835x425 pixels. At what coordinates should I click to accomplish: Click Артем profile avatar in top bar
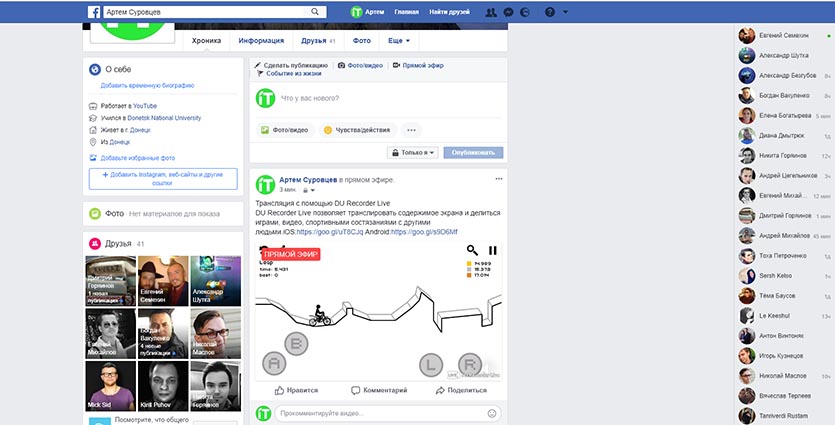356,12
